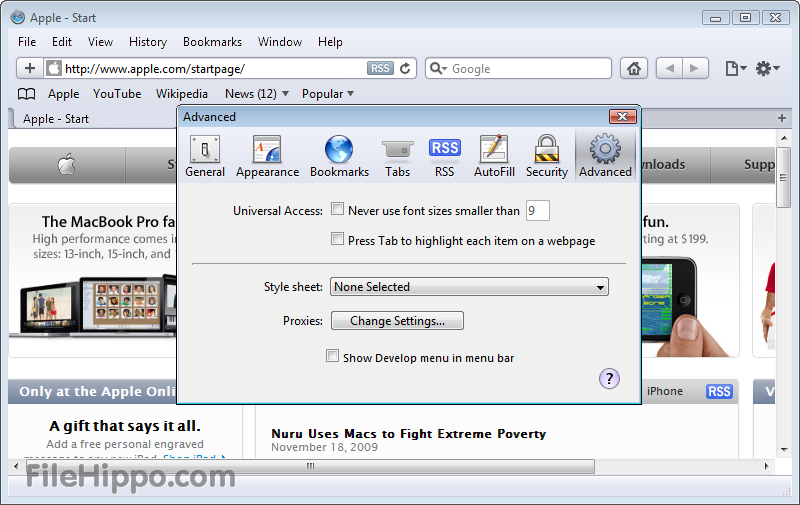800x505 pixels.
Task: Enable Press Tab to highlight each item
Action: [x=337, y=238]
